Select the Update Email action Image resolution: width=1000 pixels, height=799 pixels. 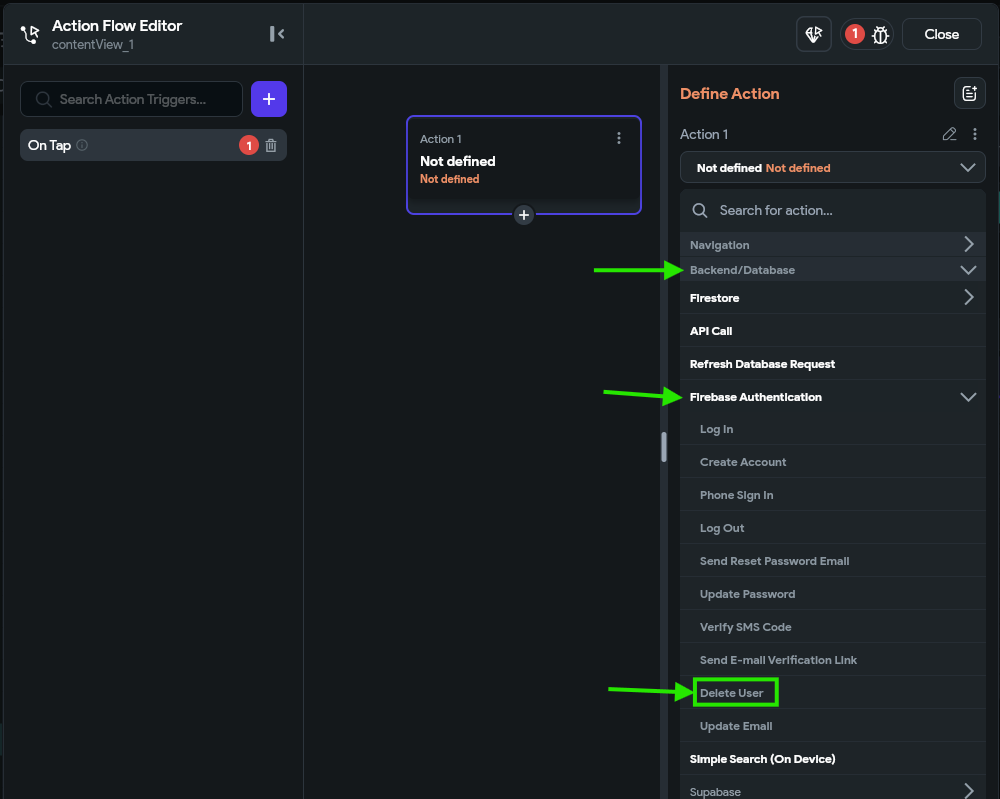[x=832, y=726]
